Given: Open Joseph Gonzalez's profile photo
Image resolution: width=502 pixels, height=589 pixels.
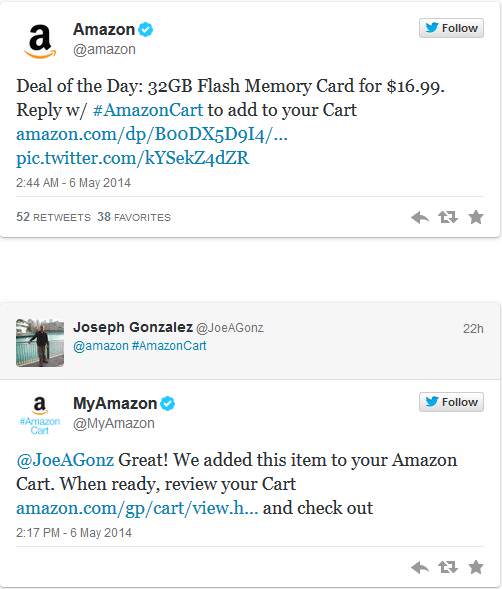Looking at the screenshot, I should 40,343.
